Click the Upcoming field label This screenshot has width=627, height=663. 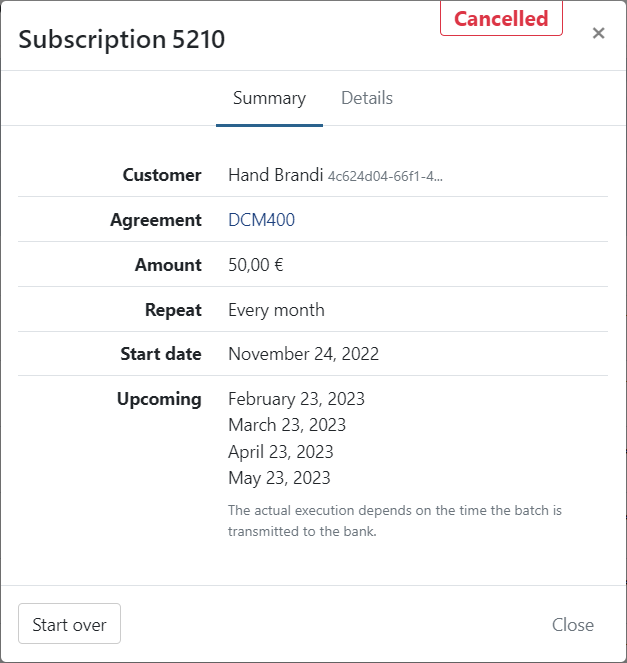[x=159, y=399]
